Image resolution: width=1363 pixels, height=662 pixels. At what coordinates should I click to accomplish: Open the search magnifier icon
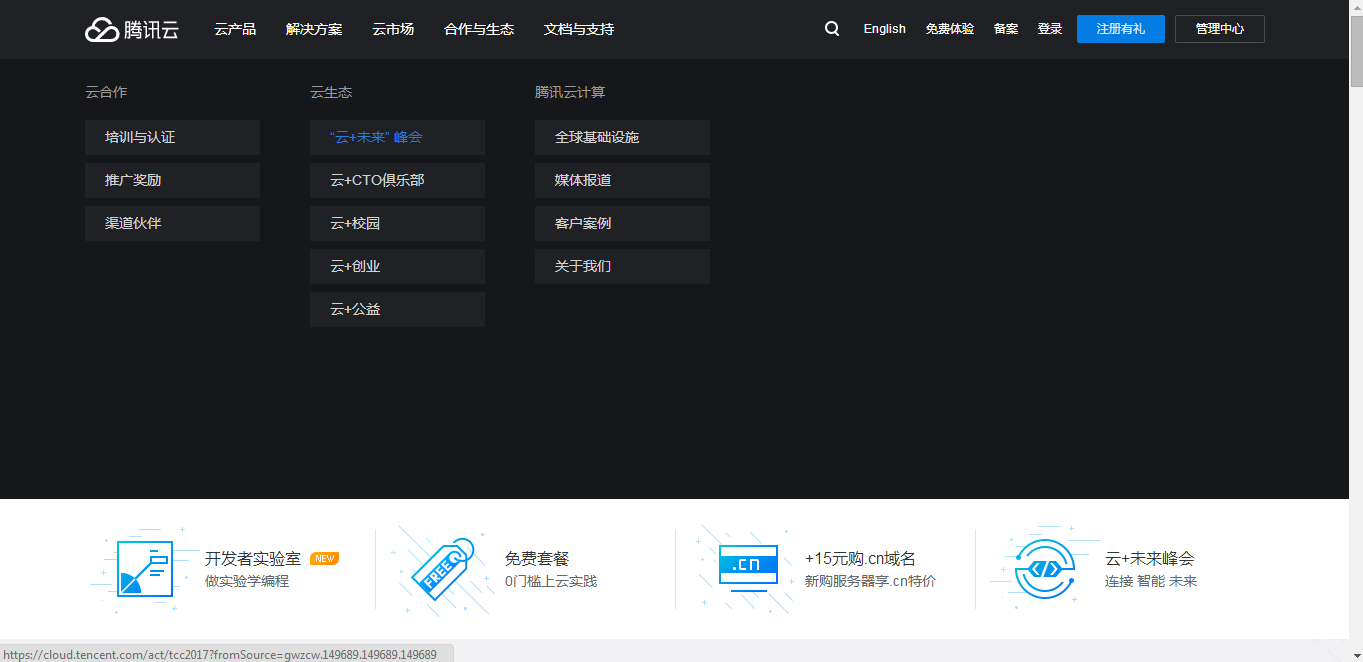[x=832, y=29]
